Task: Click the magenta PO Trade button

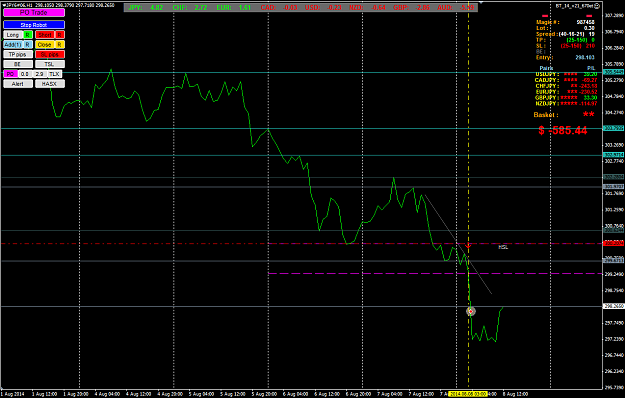Action: 34,13
